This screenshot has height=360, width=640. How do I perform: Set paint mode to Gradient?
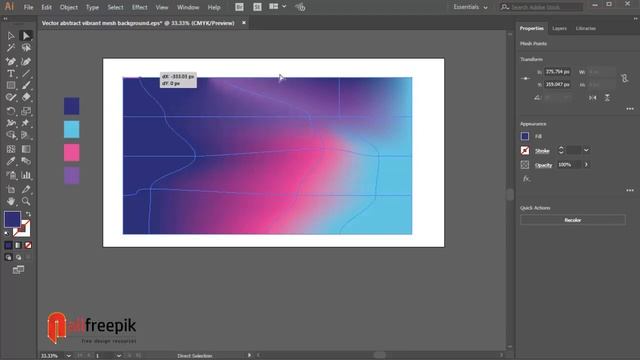click(18, 245)
